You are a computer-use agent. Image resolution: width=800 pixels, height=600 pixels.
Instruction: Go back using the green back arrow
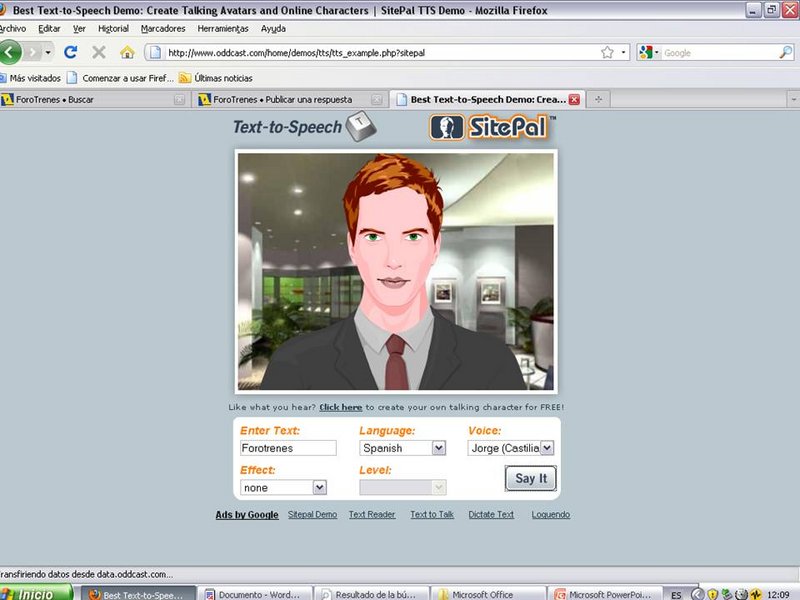click(x=10, y=52)
